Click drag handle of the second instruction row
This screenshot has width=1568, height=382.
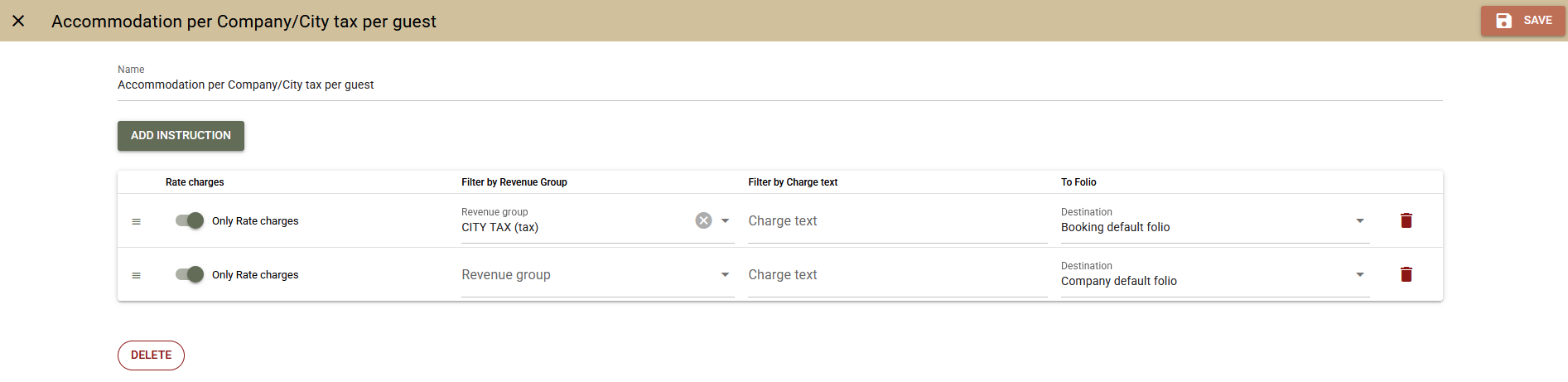(x=137, y=275)
